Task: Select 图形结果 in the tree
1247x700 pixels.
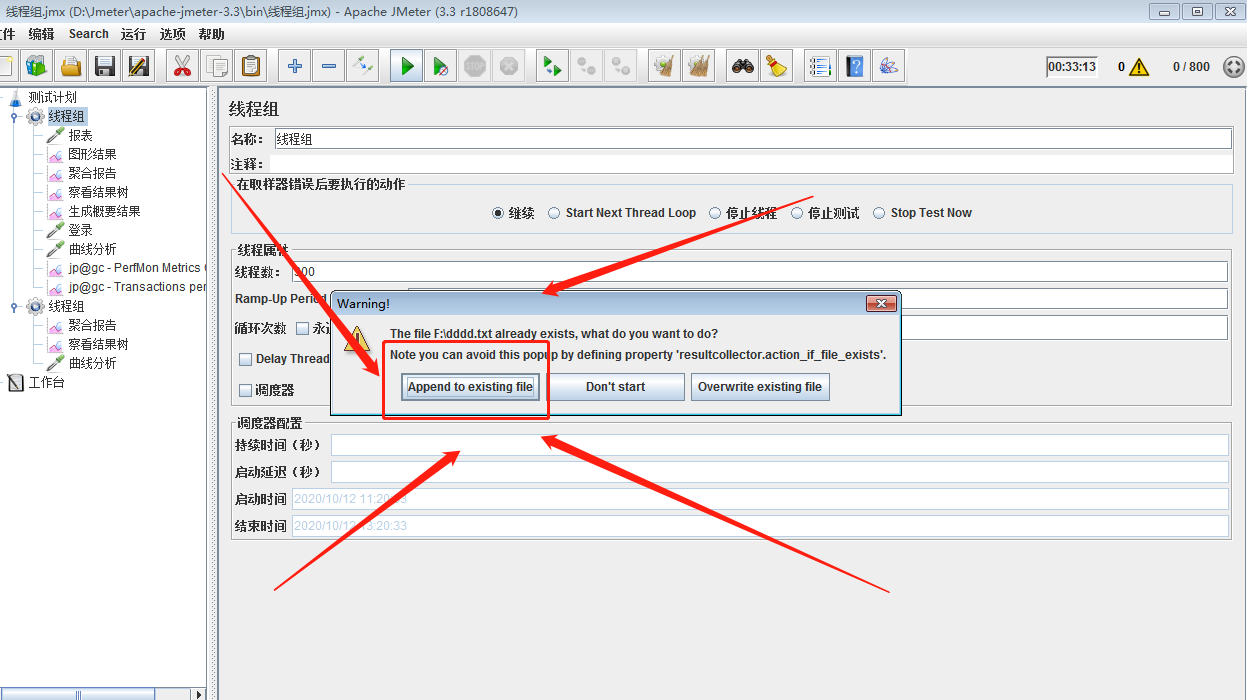Action: pyautogui.click(x=92, y=154)
